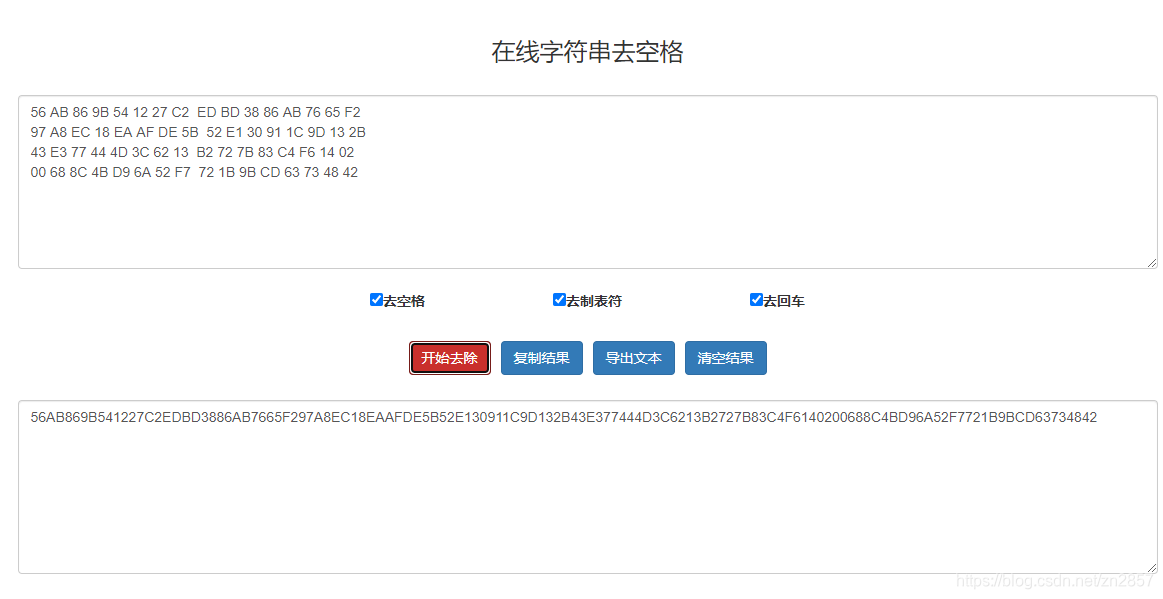Click the 去制表符 label text

(594, 301)
